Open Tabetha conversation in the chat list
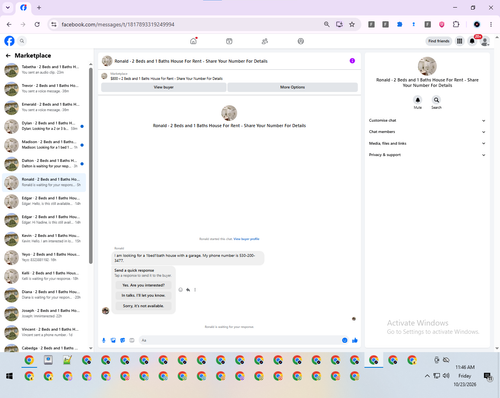This screenshot has height=398, width=500. (x=45, y=70)
